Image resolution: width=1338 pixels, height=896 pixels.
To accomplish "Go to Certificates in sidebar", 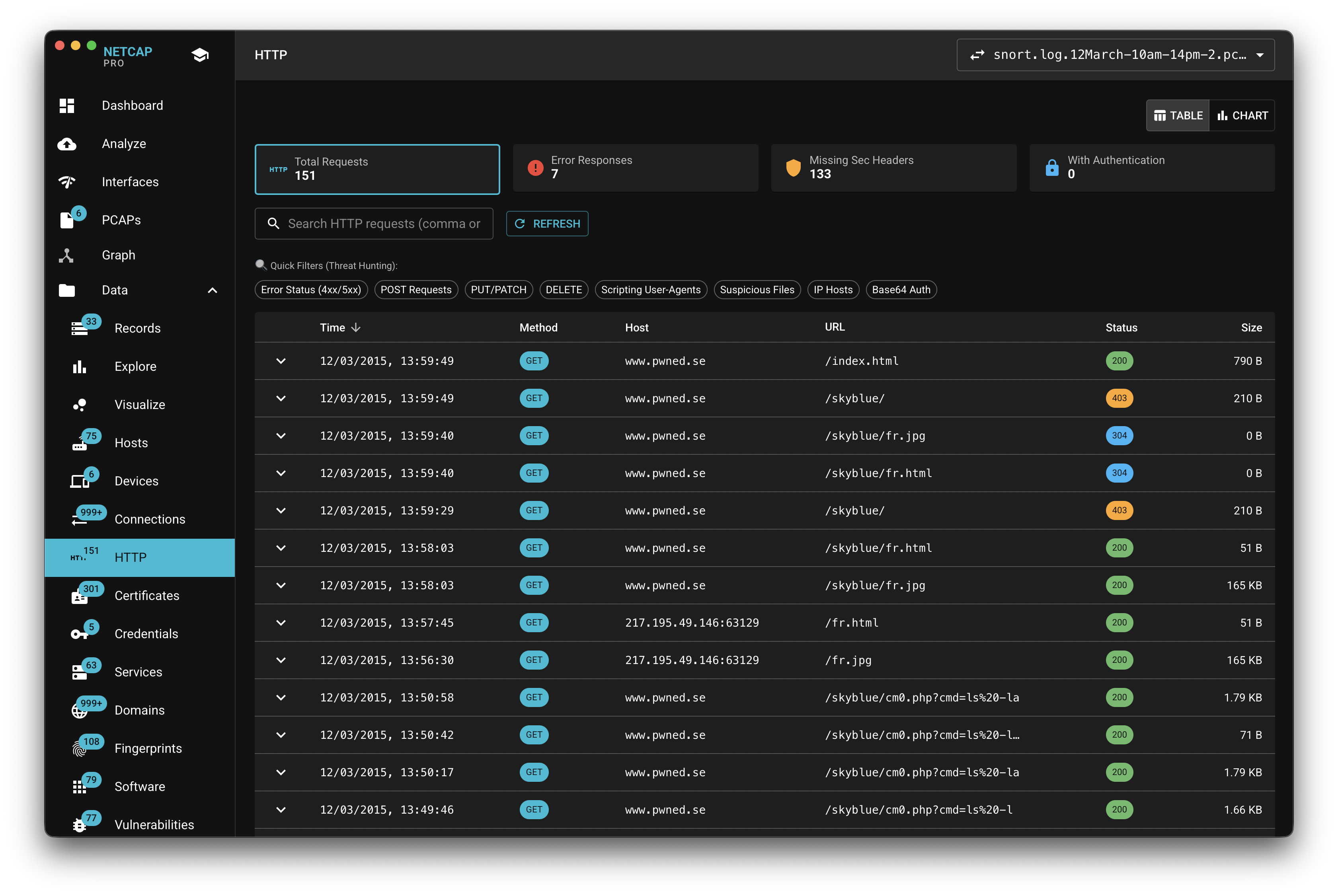I will click(139, 596).
